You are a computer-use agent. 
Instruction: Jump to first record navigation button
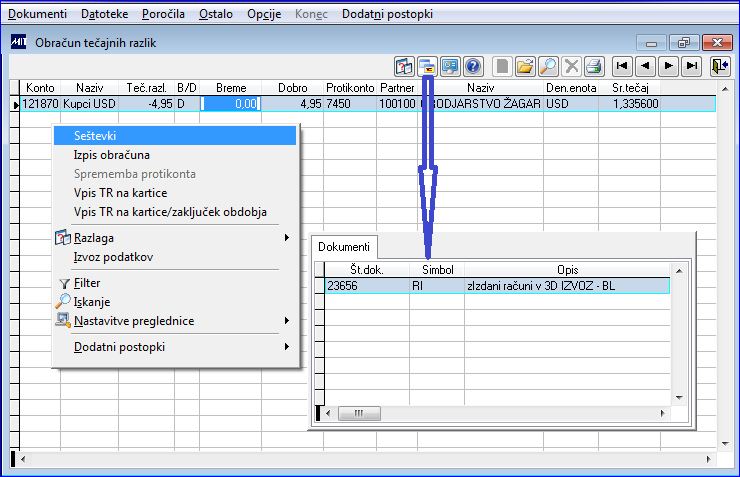tap(622, 67)
